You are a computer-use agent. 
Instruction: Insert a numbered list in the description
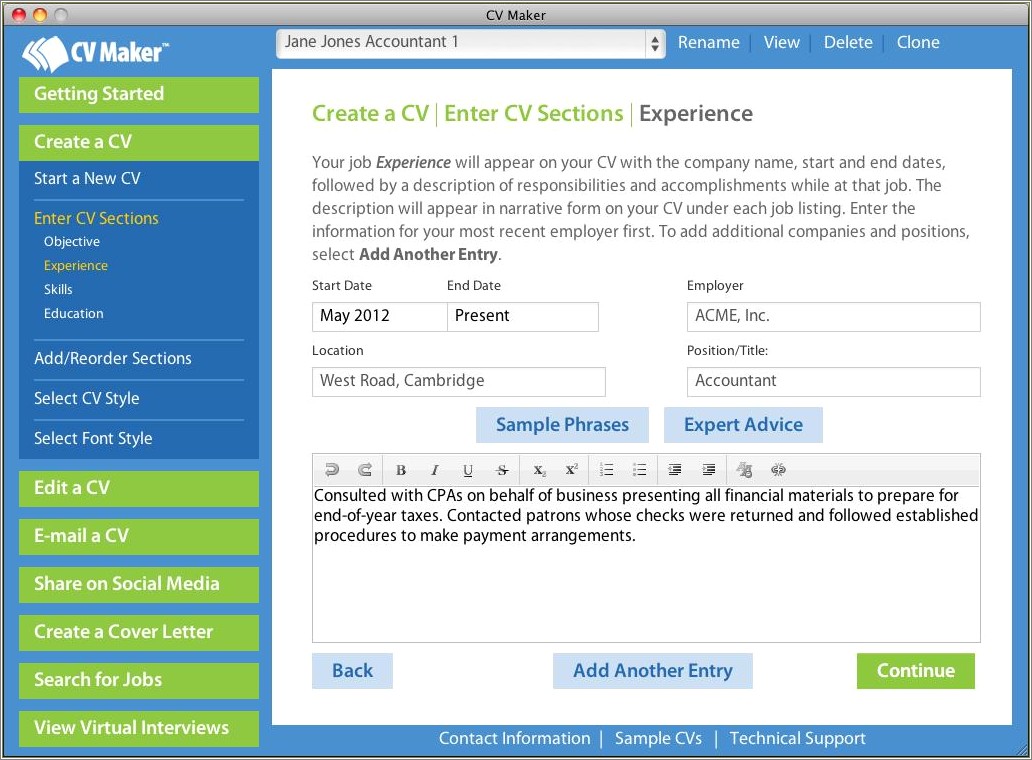tap(606, 470)
